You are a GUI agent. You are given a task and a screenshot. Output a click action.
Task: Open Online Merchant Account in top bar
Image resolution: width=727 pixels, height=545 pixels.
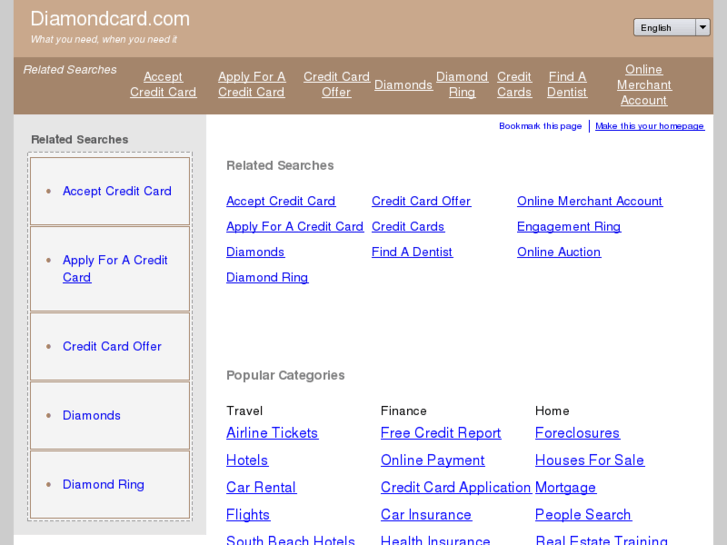[x=644, y=85]
